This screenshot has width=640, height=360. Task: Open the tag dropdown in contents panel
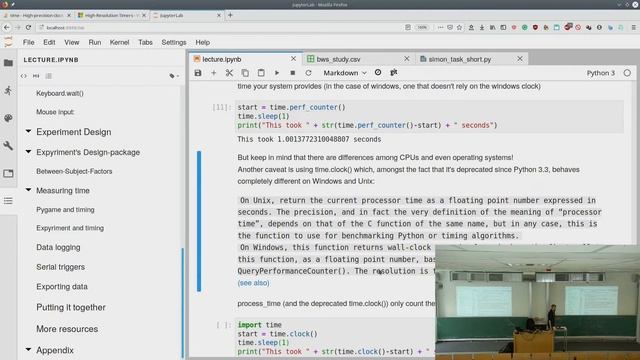174,76
